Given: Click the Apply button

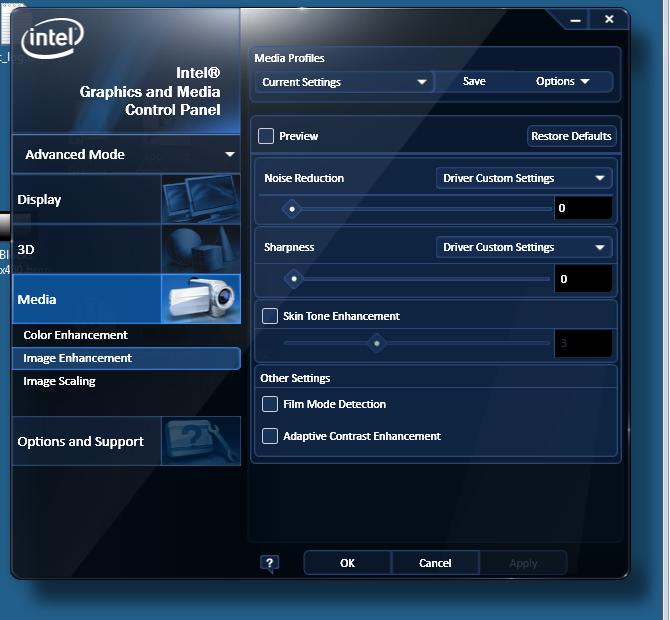Looking at the screenshot, I should (523, 563).
